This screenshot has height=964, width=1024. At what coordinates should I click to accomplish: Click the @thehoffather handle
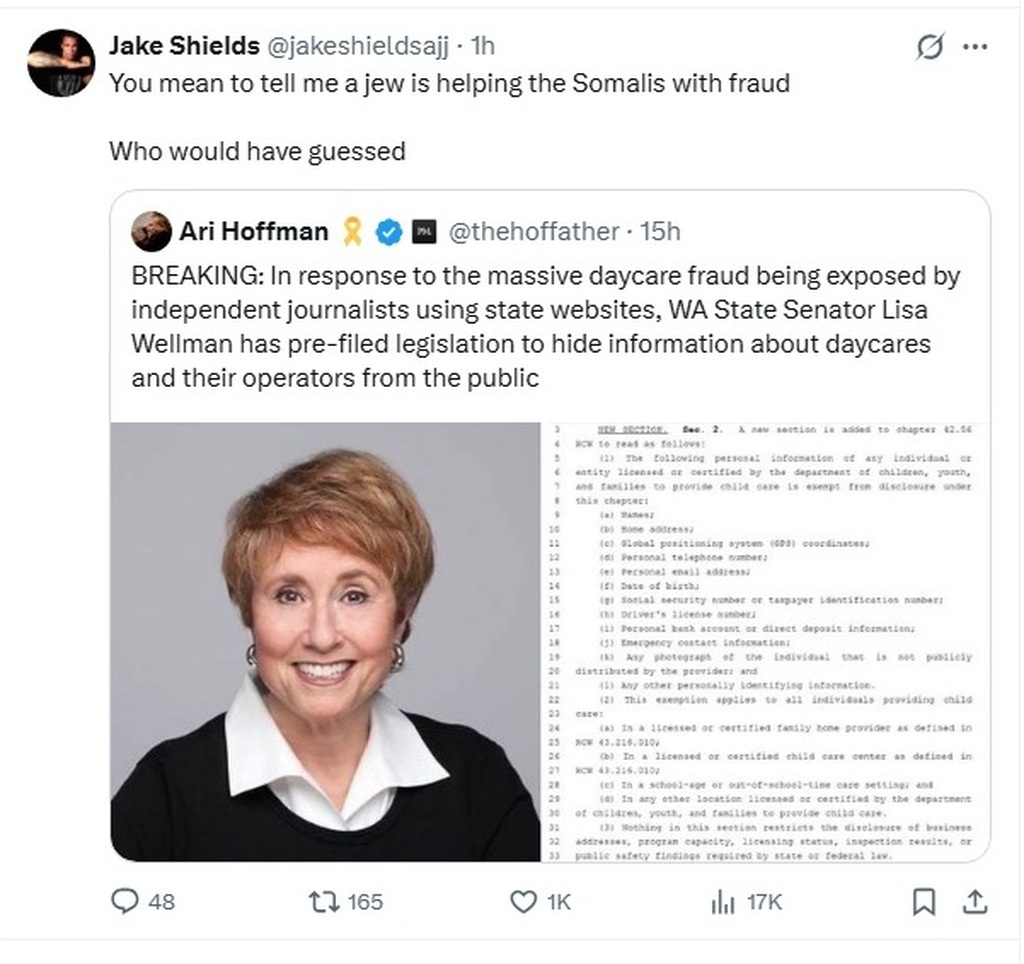coord(534,232)
